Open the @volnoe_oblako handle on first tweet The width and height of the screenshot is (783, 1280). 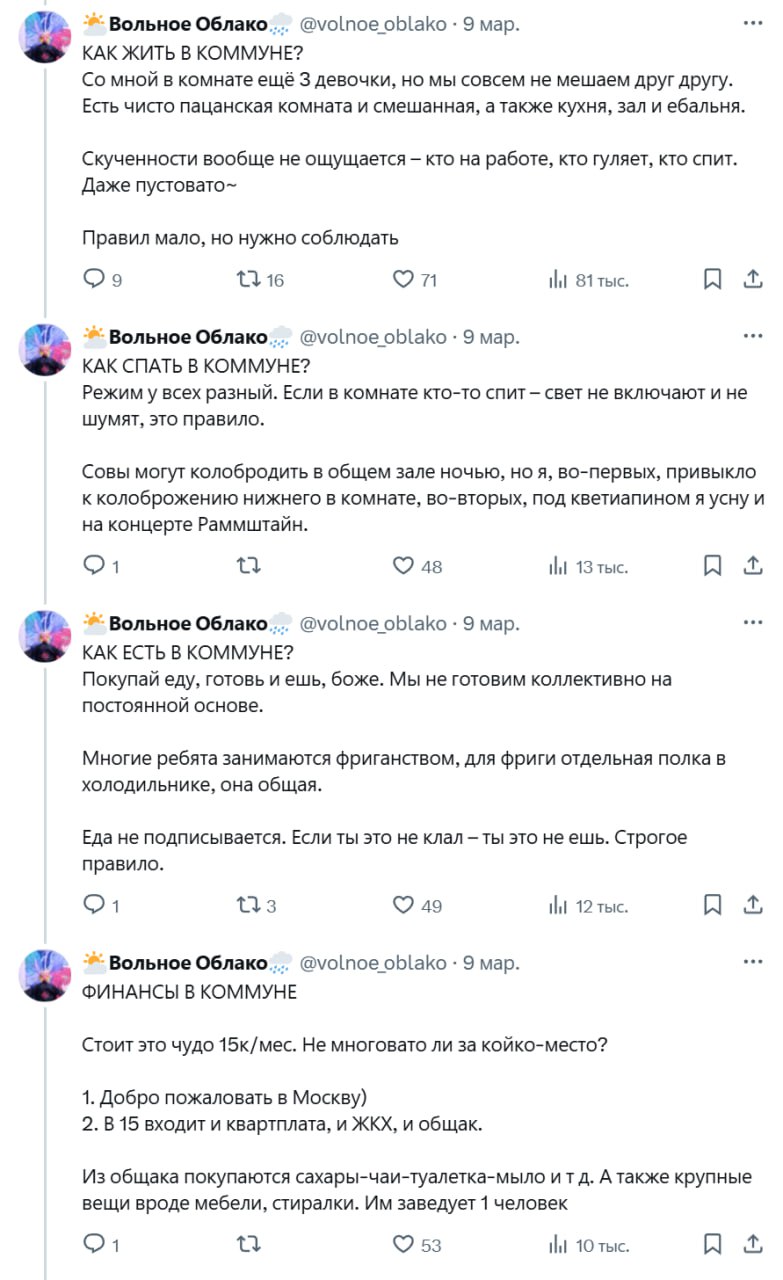click(373, 23)
